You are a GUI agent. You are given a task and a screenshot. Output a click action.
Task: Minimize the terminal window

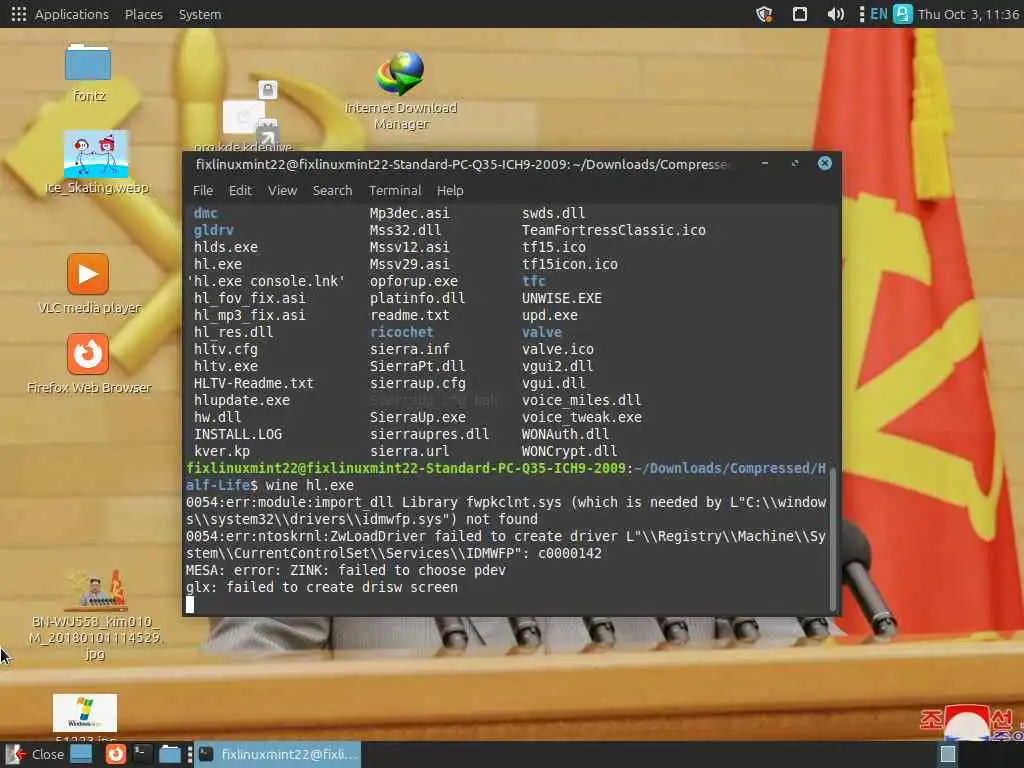coord(765,163)
